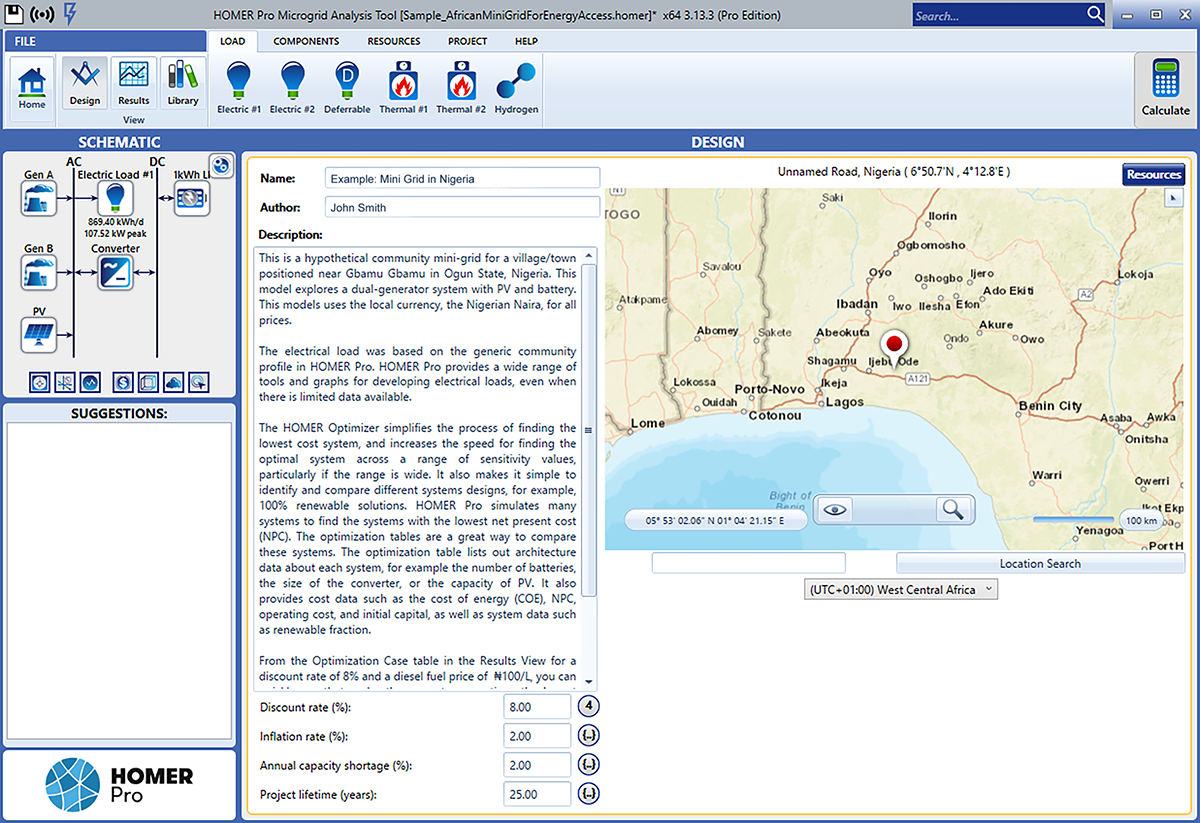Screen dimensions: 1200x823
Task: Open the Library view
Action: pyautogui.click(x=183, y=80)
